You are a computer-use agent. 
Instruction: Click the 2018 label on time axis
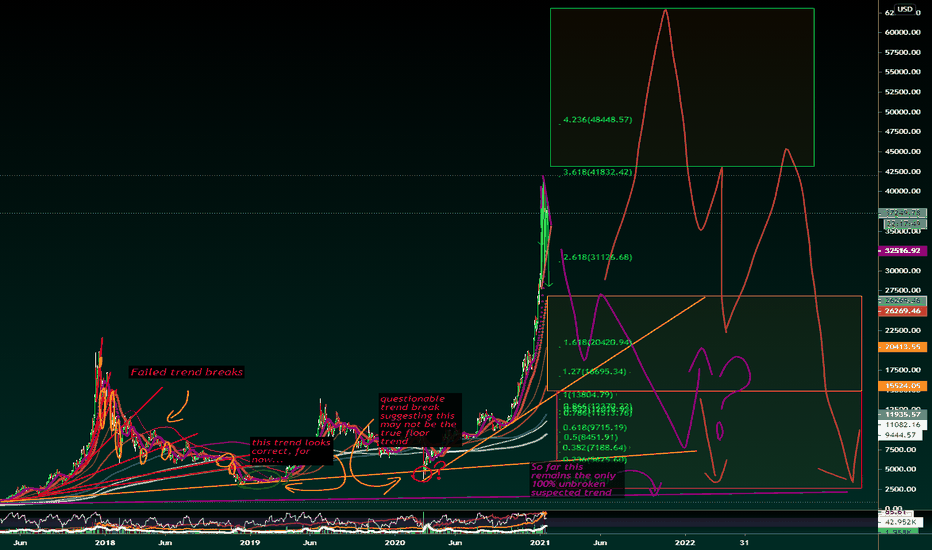(105, 543)
